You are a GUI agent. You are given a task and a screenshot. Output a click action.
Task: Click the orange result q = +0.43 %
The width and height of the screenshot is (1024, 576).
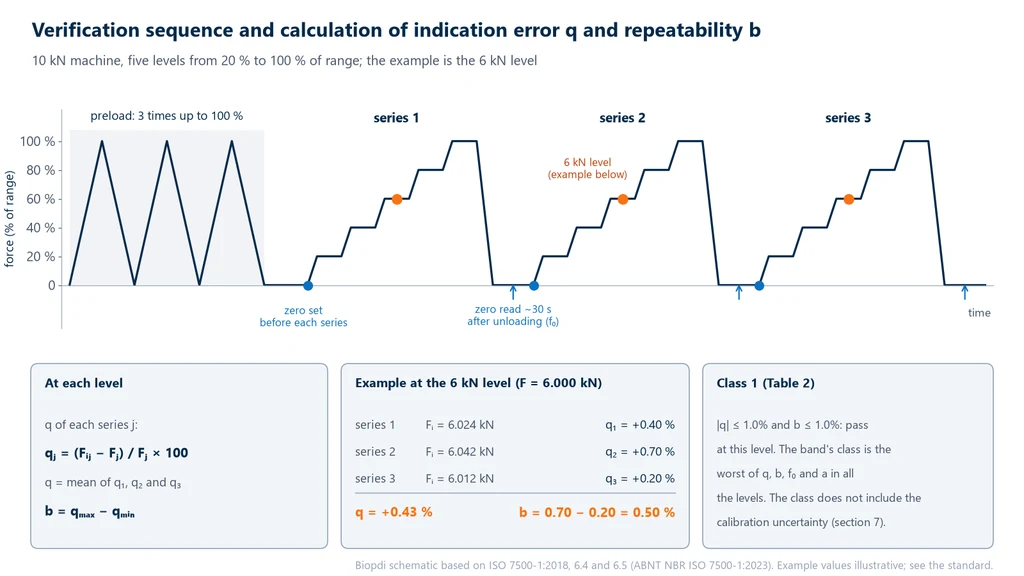tap(394, 512)
